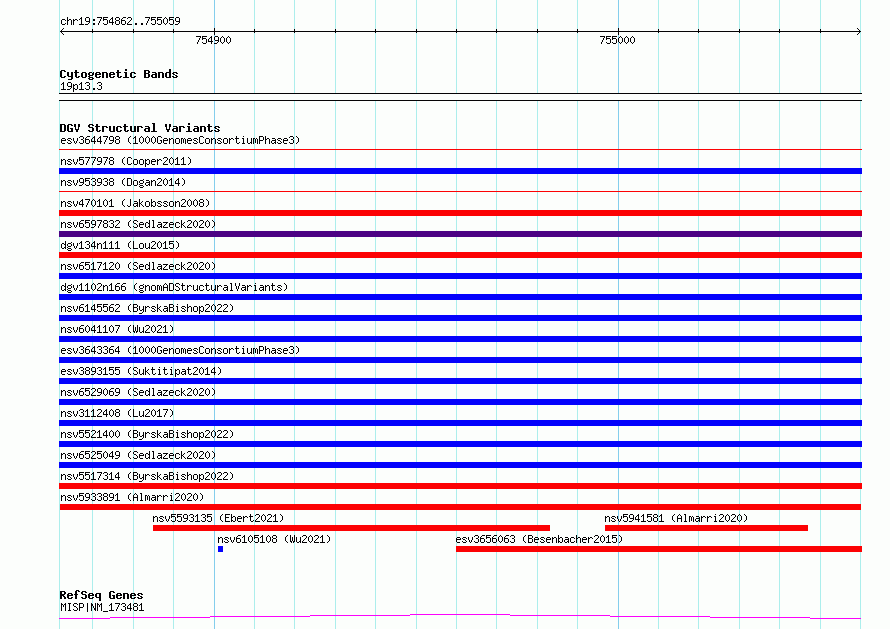Click the magenta MISP gene track line

460,617
